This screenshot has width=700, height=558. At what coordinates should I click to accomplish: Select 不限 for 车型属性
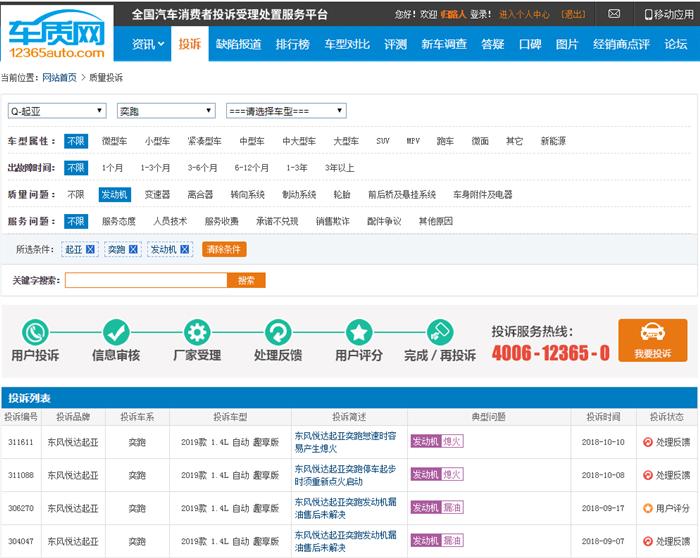tap(76, 141)
